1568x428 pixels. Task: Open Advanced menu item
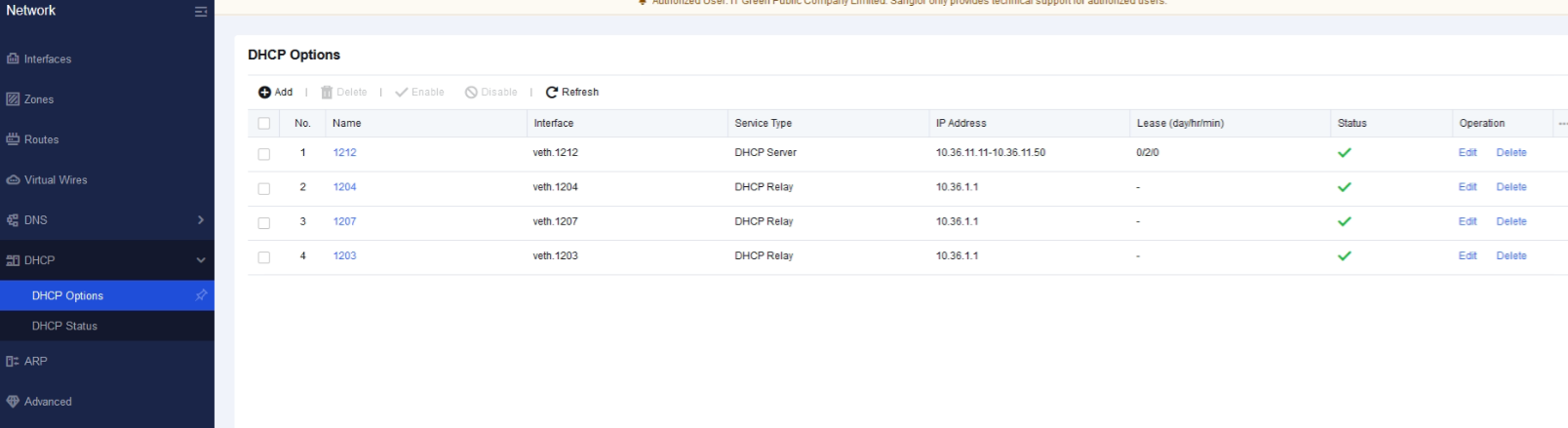coord(107,401)
